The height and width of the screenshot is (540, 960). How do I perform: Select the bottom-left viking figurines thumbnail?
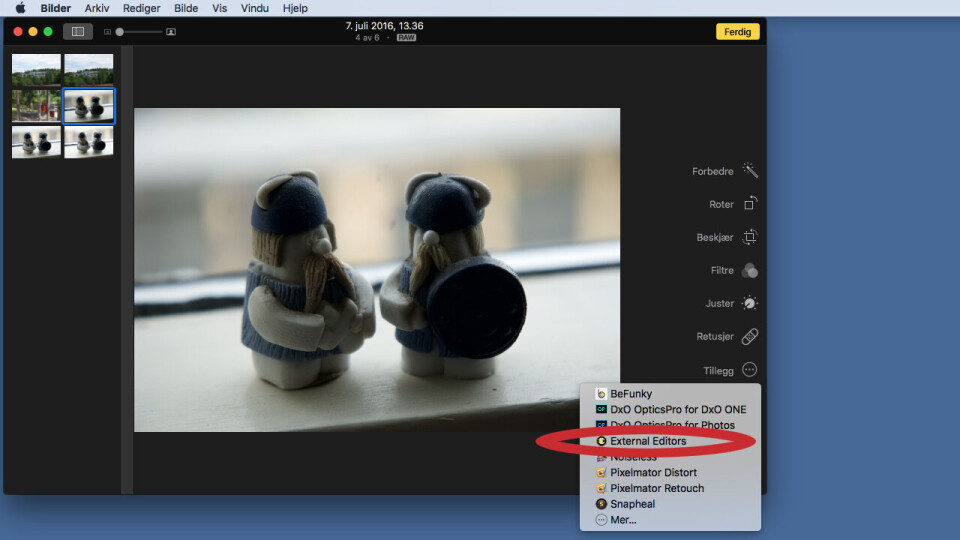click(37, 142)
